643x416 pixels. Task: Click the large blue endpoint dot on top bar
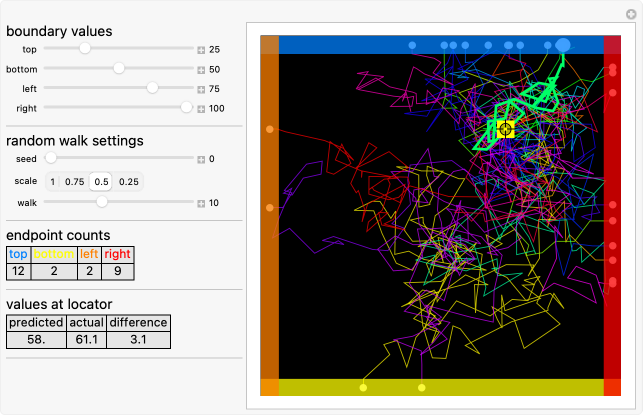(563, 45)
